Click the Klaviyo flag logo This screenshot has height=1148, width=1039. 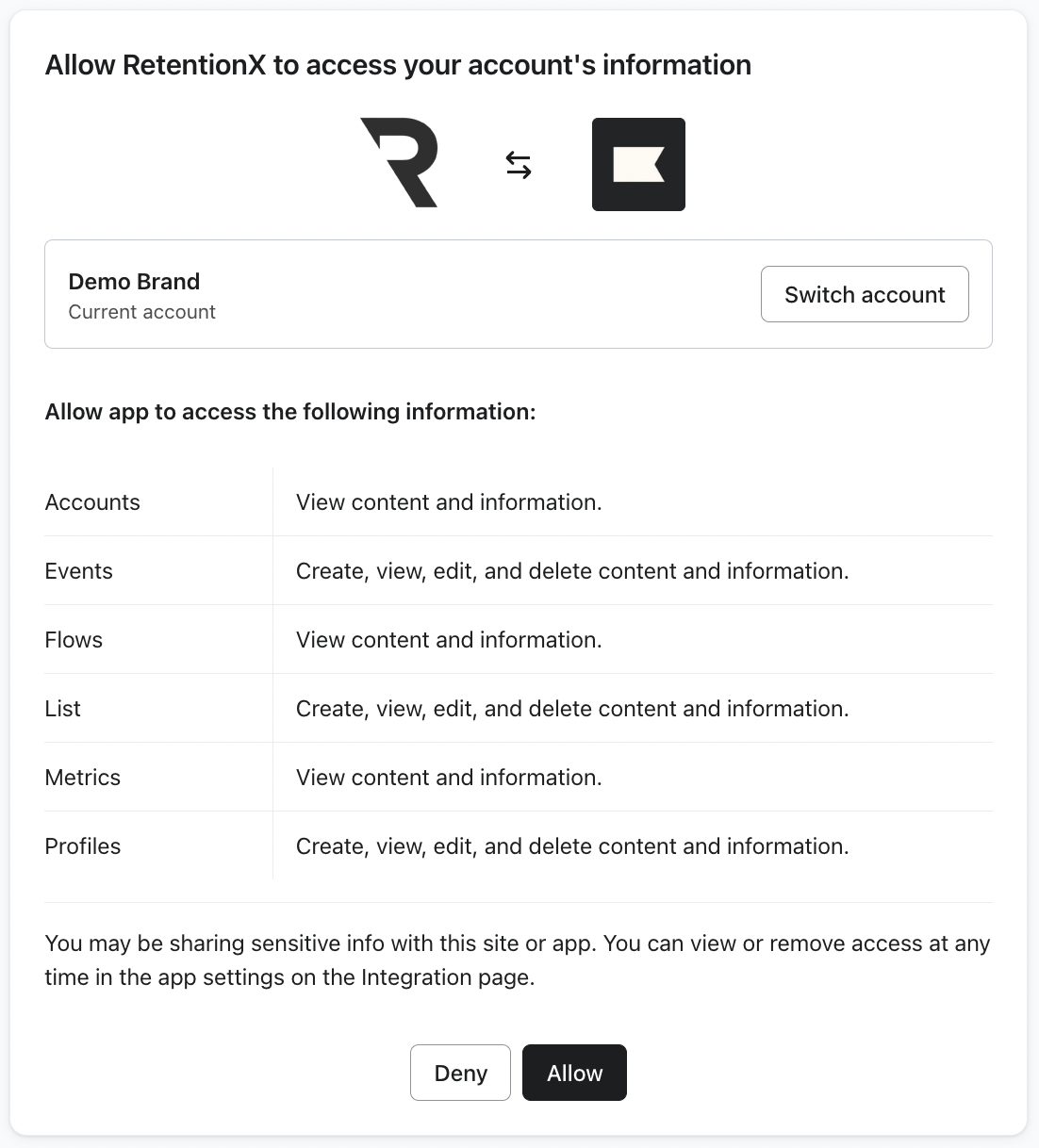pyautogui.click(x=638, y=164)
